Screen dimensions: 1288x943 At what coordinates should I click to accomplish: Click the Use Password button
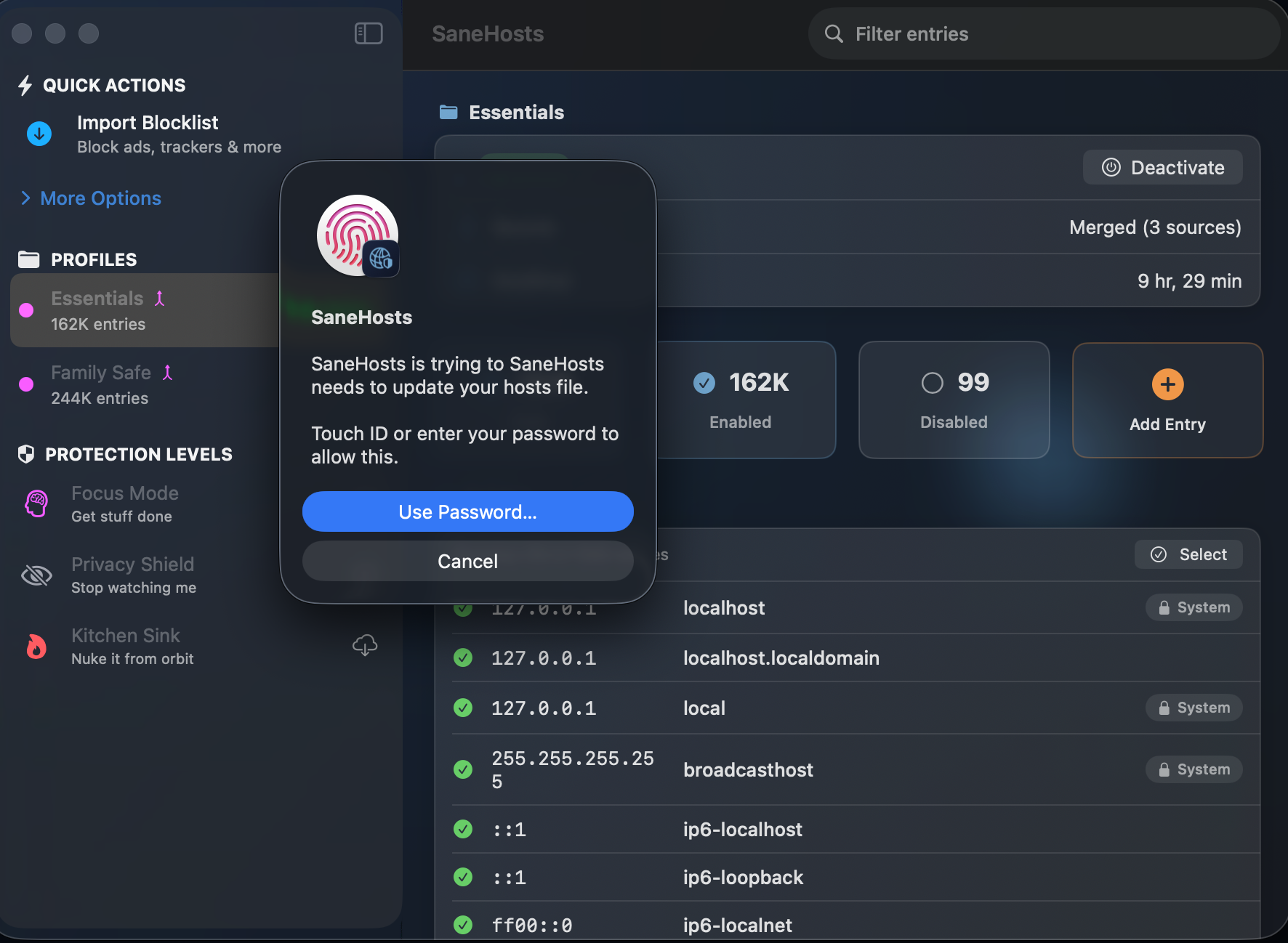[x=467, y=511]
